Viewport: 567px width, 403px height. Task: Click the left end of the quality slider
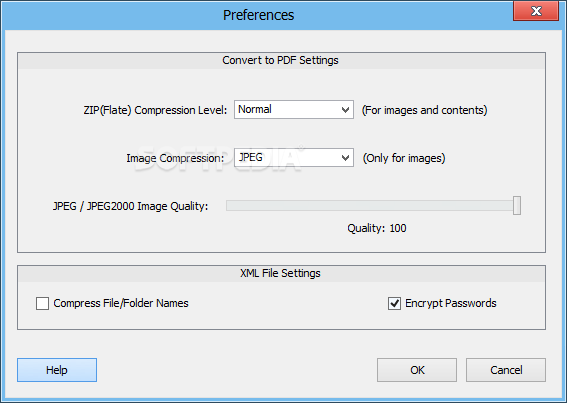pyautogui.click(x=229, y=205)
